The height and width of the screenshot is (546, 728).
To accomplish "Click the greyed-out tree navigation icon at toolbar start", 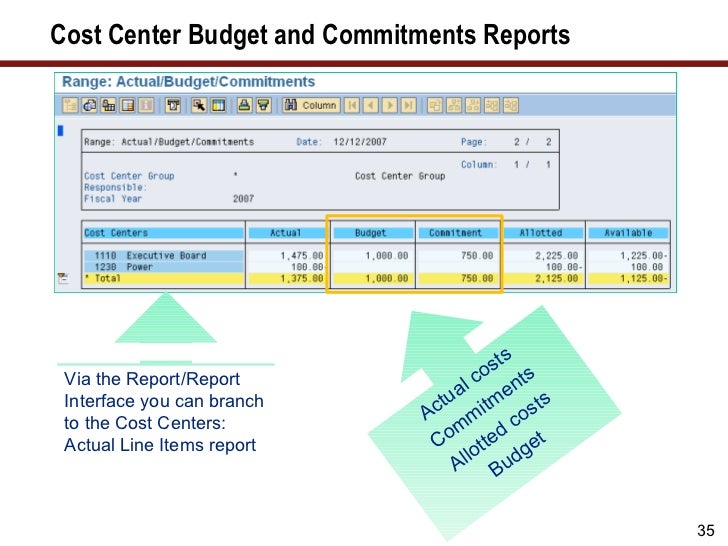I will click(x=70, y=105).
